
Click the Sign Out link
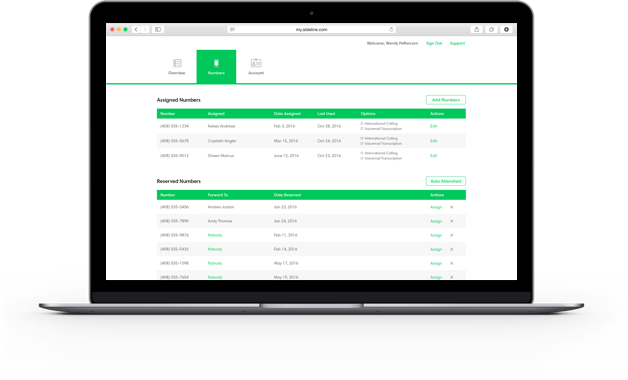(x=434, y=43)
